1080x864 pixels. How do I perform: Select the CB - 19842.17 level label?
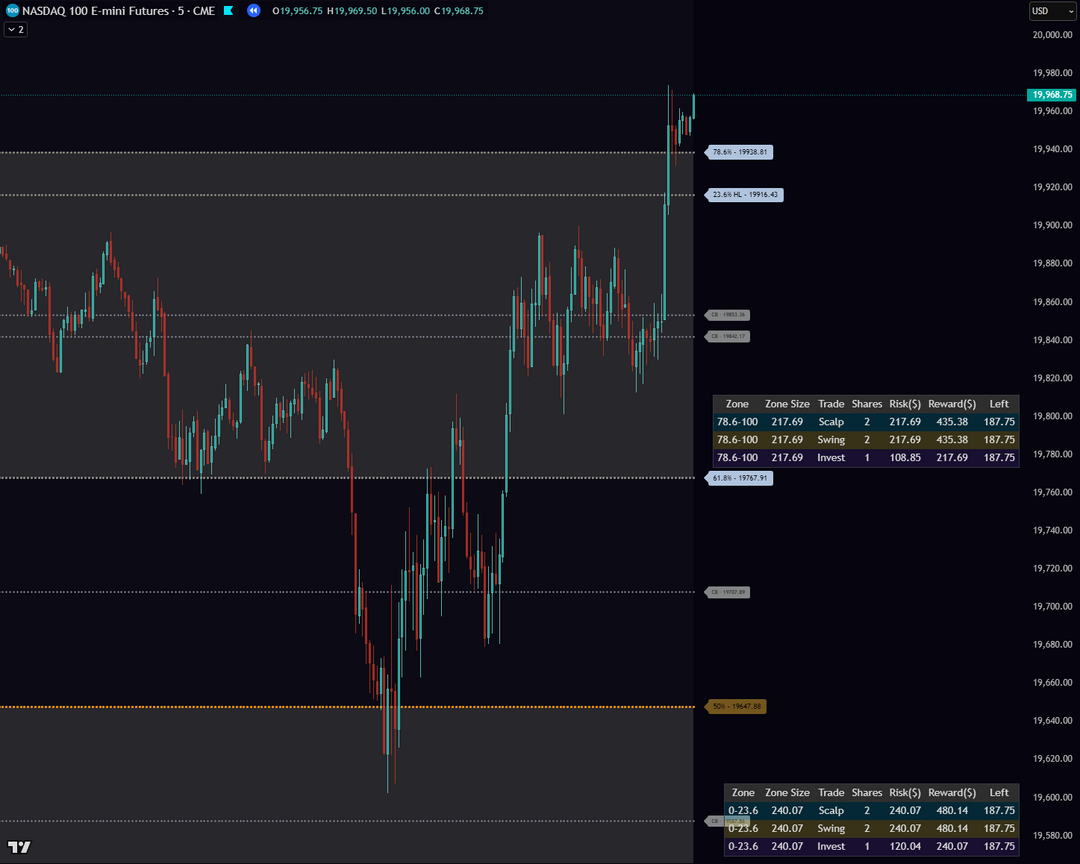click(x=727, y=336)
